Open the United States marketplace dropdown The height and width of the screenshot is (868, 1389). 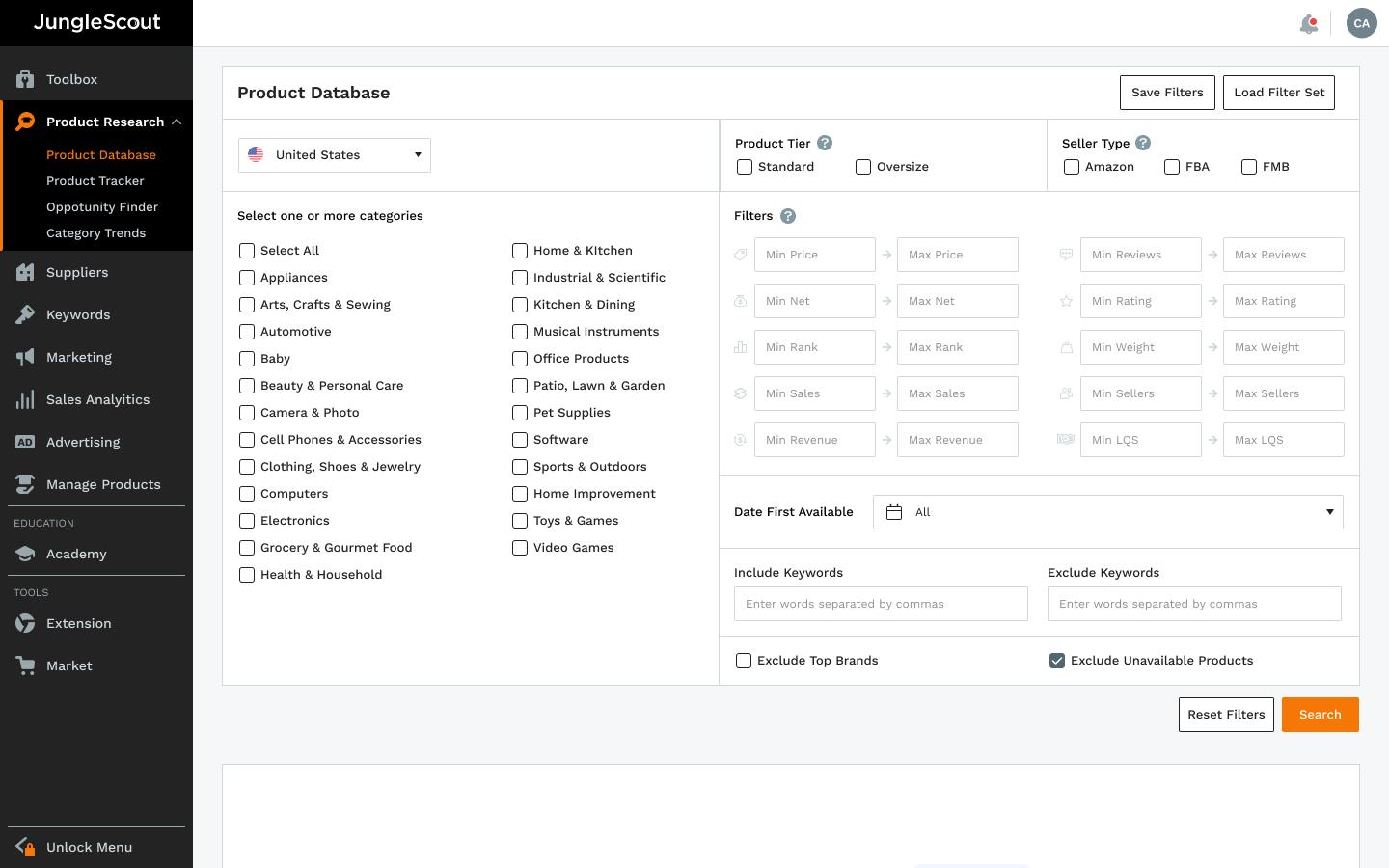pos(334,155)
